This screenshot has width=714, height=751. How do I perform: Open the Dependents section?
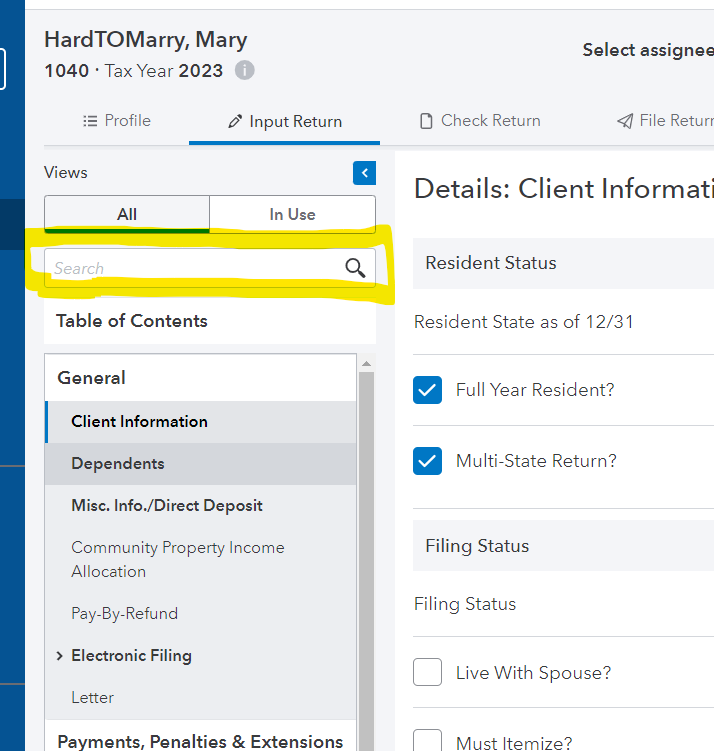pyautogui.click(x=118, y=464)
